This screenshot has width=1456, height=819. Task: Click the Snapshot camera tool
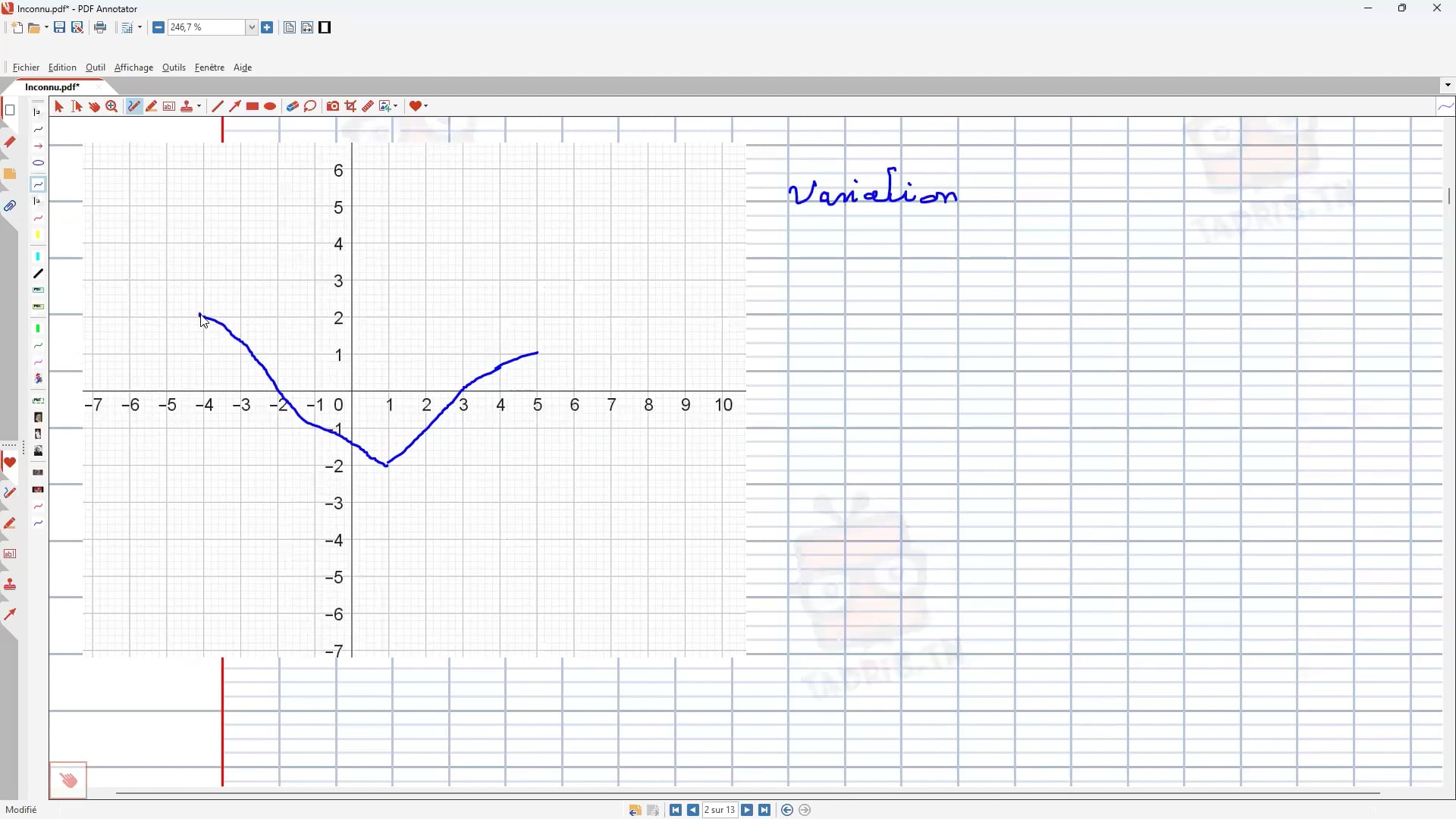click(x=333, y=106)
